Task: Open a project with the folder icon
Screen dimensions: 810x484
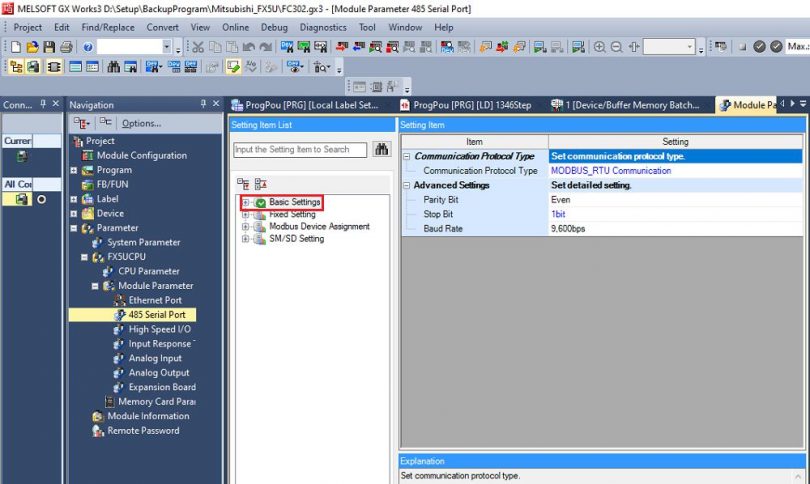Action: (33, 47)
